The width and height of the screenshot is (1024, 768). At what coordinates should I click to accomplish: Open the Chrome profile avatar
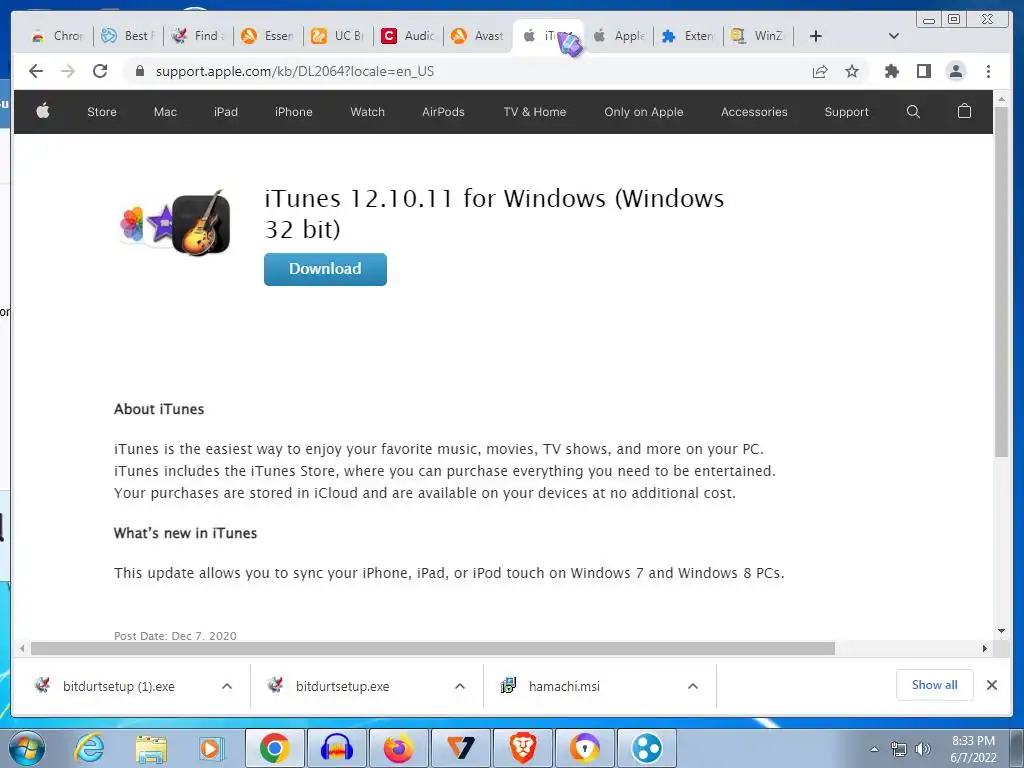(x=955, y=71)
